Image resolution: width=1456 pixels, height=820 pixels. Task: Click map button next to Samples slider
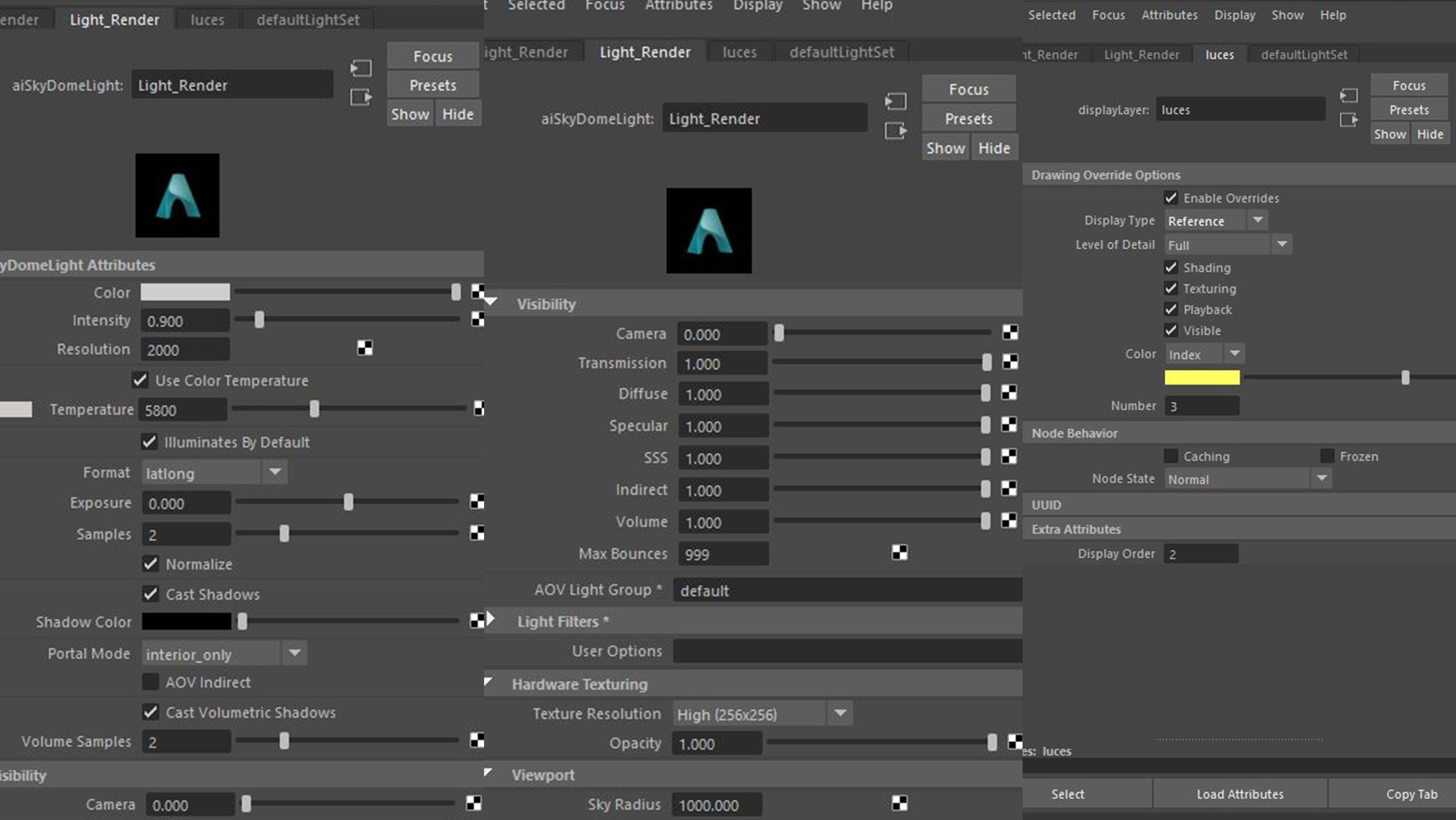point(477,533)
